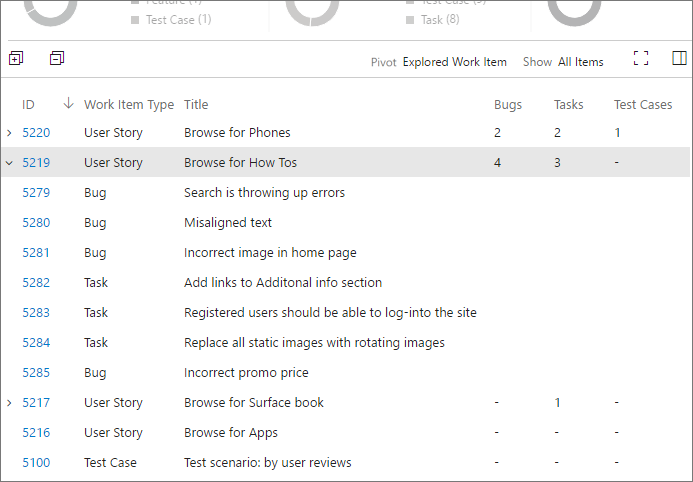The image size is (693, 482).
Task: Click the Bugs column header
Action: [x=508, y=105]
